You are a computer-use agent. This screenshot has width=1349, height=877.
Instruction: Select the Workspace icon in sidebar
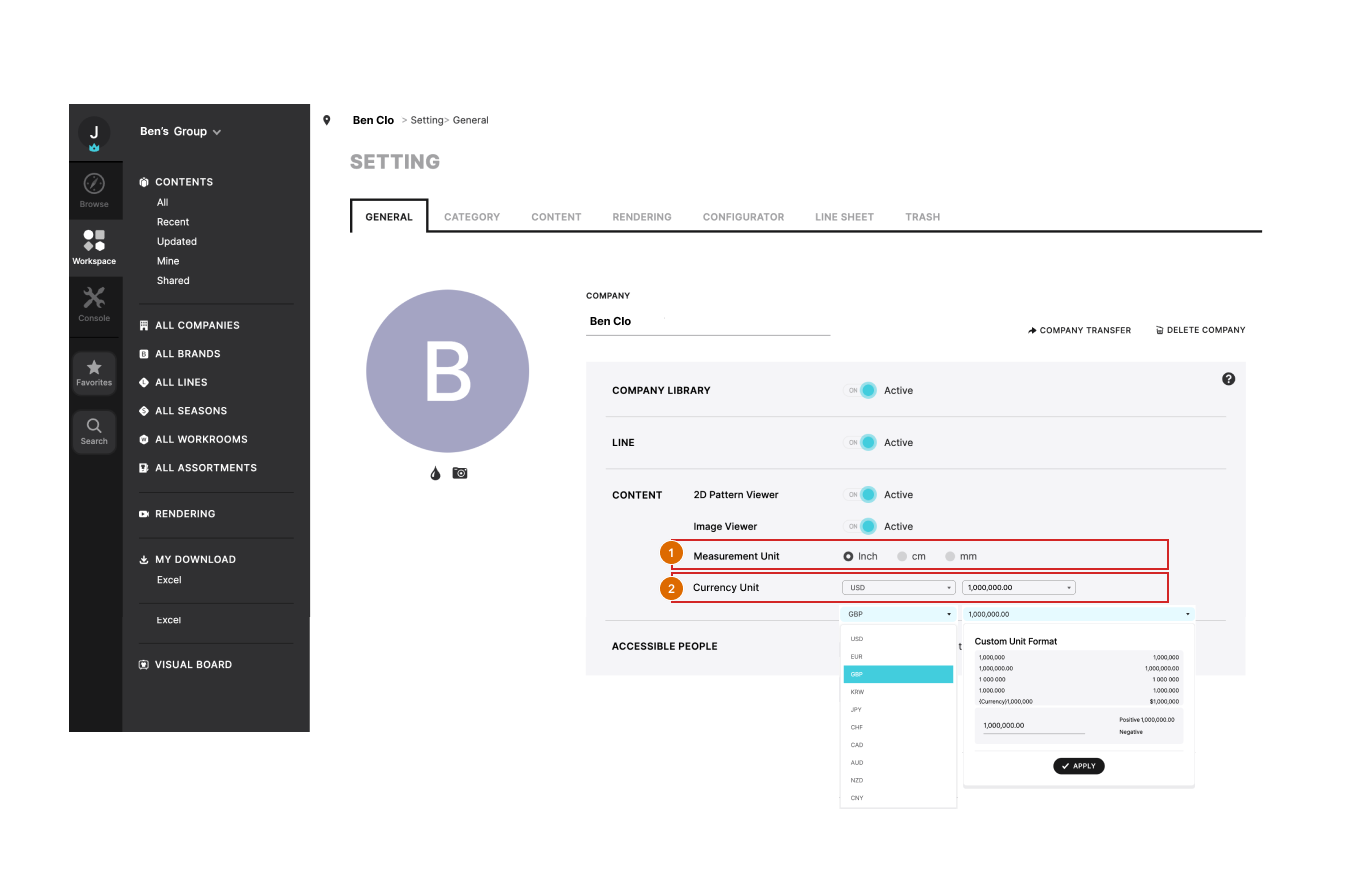(94, 242)
